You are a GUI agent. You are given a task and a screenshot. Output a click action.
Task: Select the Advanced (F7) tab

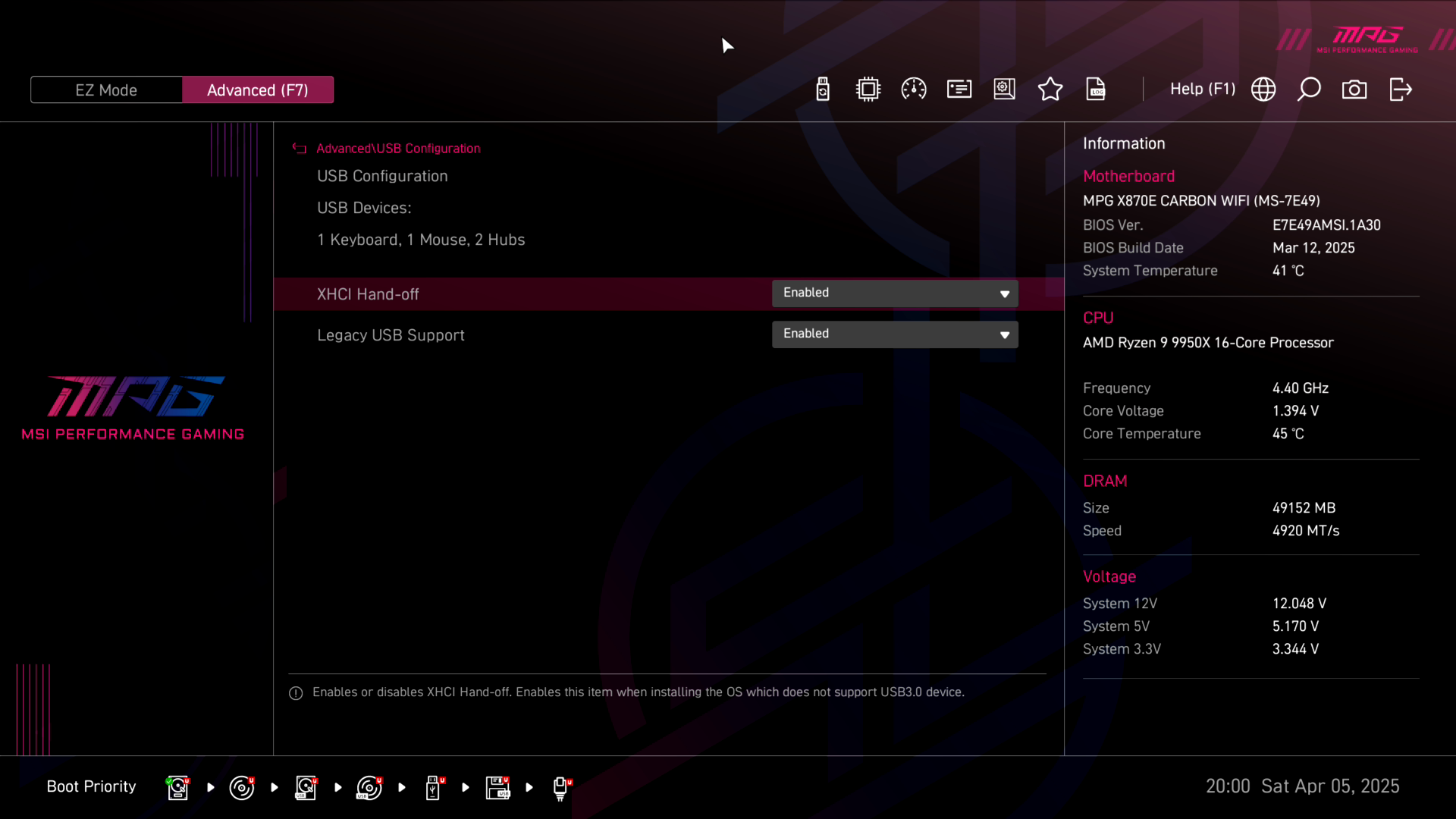click(x=258, y=89)
